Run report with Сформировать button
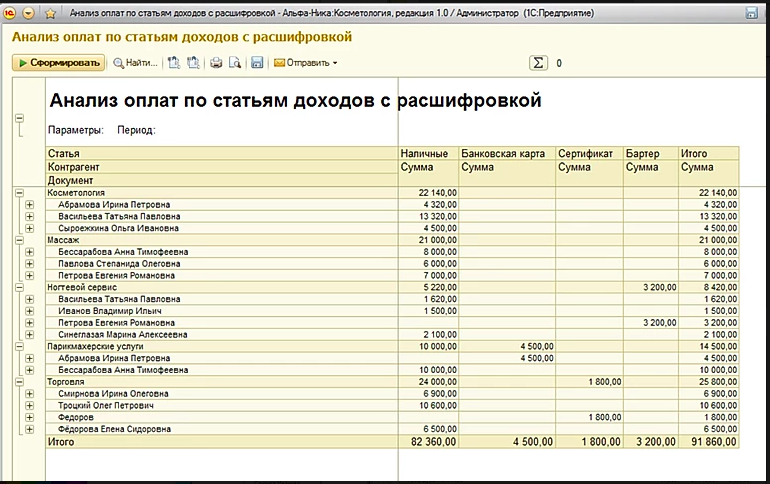This screenshot has width=770, height=484. (x=58, y=63)
